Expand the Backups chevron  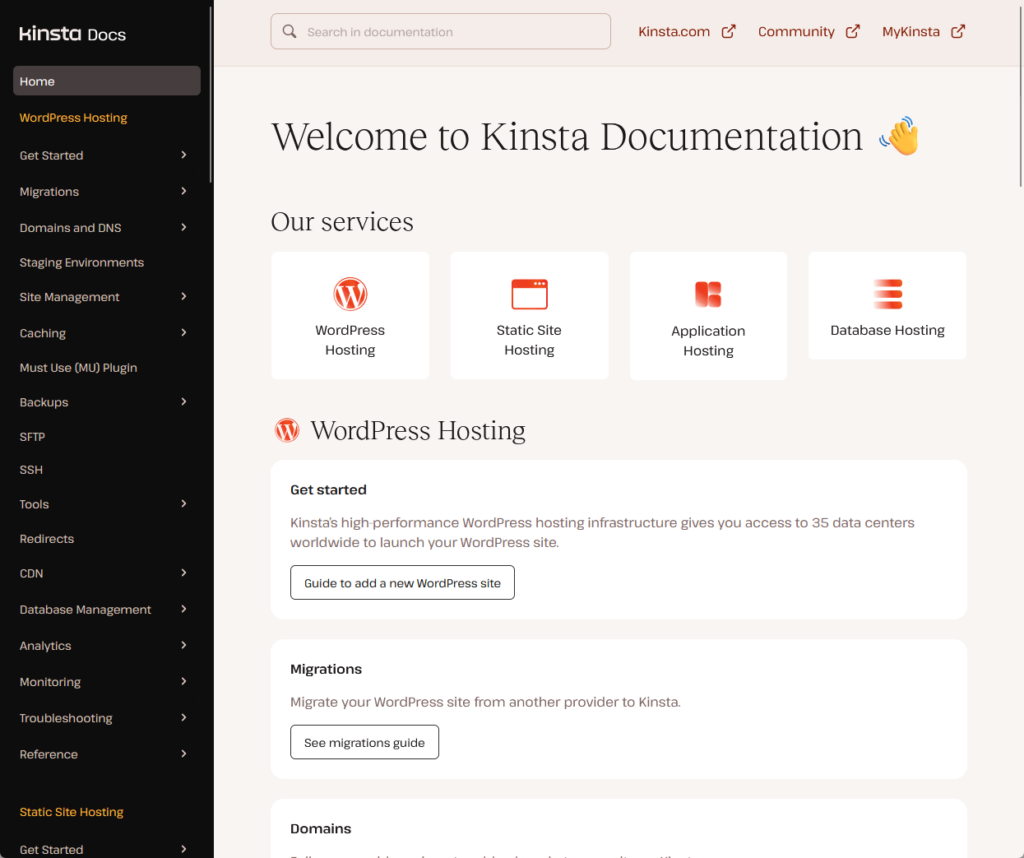(x=184, y=402)
